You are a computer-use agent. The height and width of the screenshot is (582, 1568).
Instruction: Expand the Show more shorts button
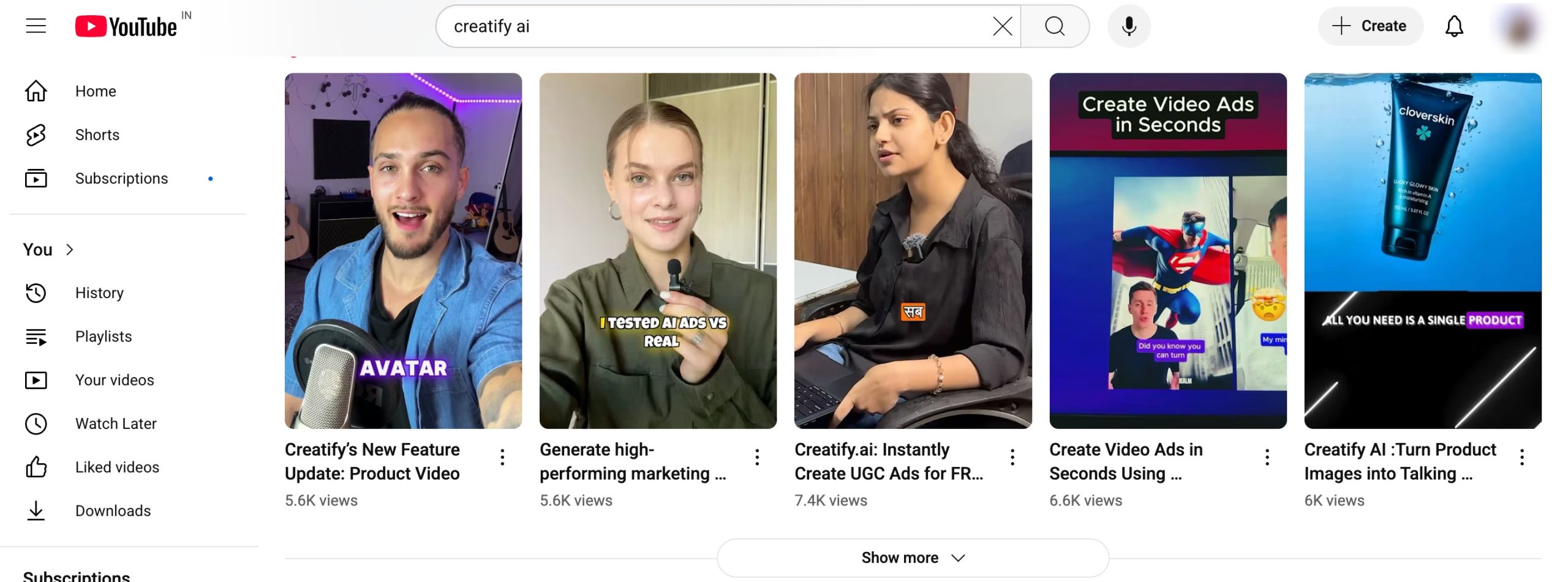tap(913, 558)
